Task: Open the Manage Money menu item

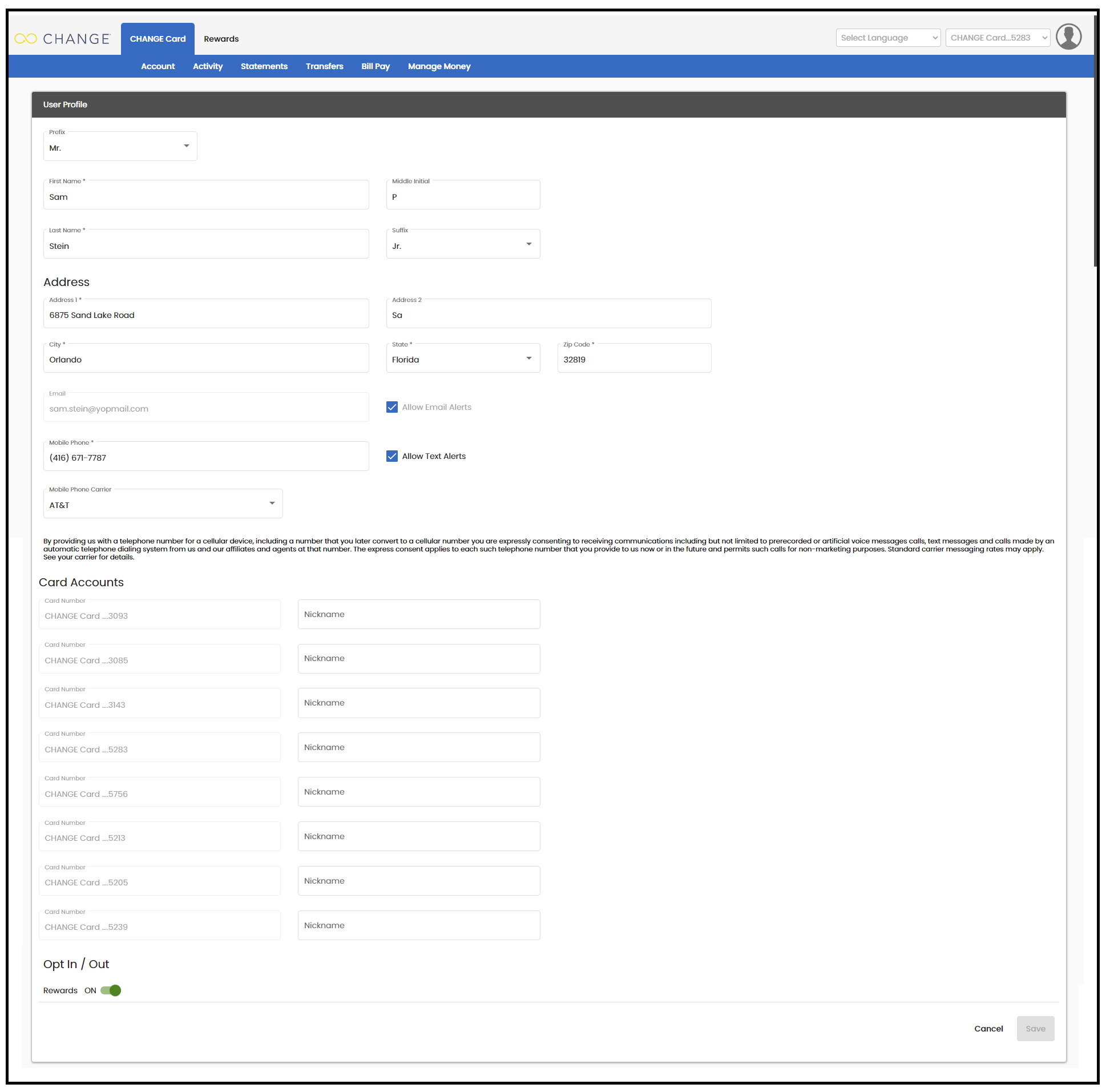Action: (x=439, y=67)
